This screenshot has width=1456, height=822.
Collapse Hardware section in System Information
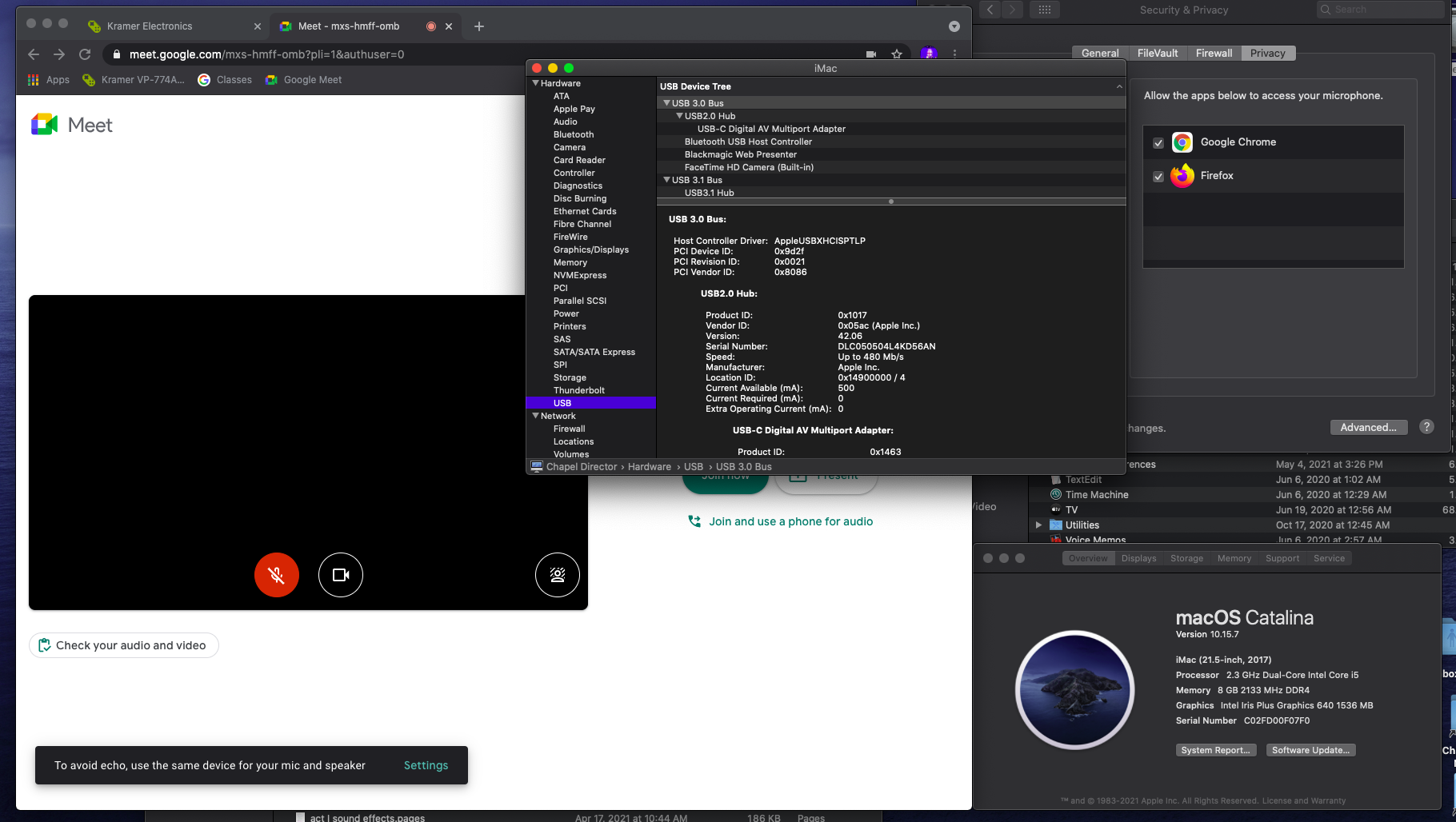(536, 83)
